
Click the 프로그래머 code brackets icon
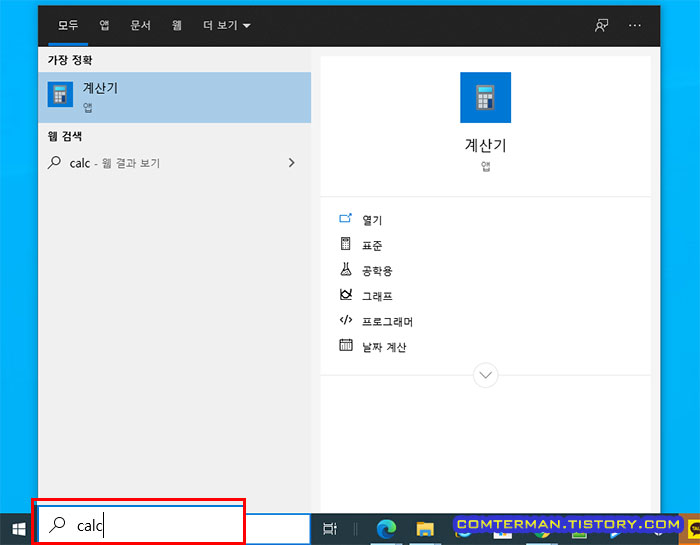tap(346, 320)
